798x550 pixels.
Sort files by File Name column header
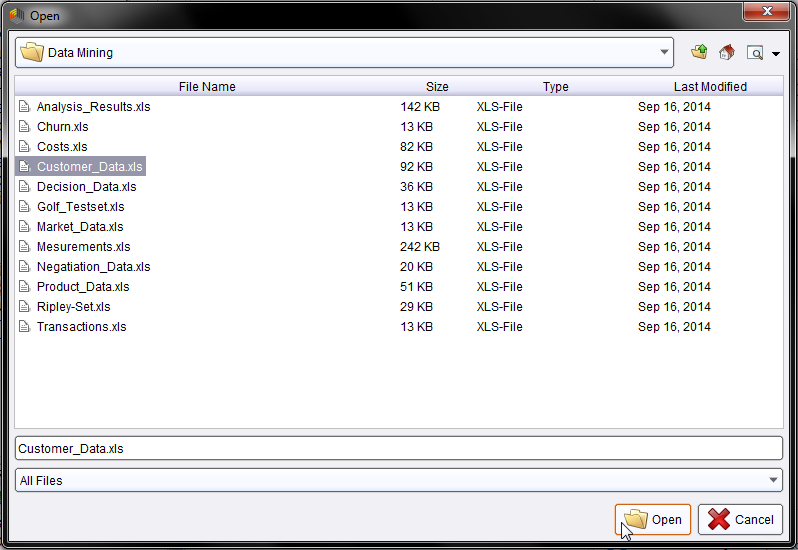tap(207, 87)
